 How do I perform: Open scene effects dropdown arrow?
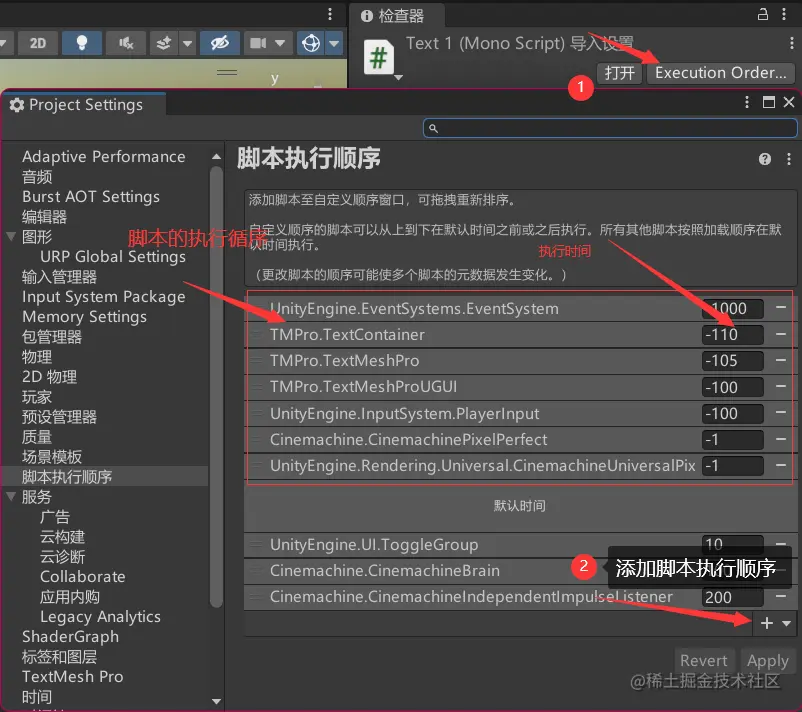(187, 43)
